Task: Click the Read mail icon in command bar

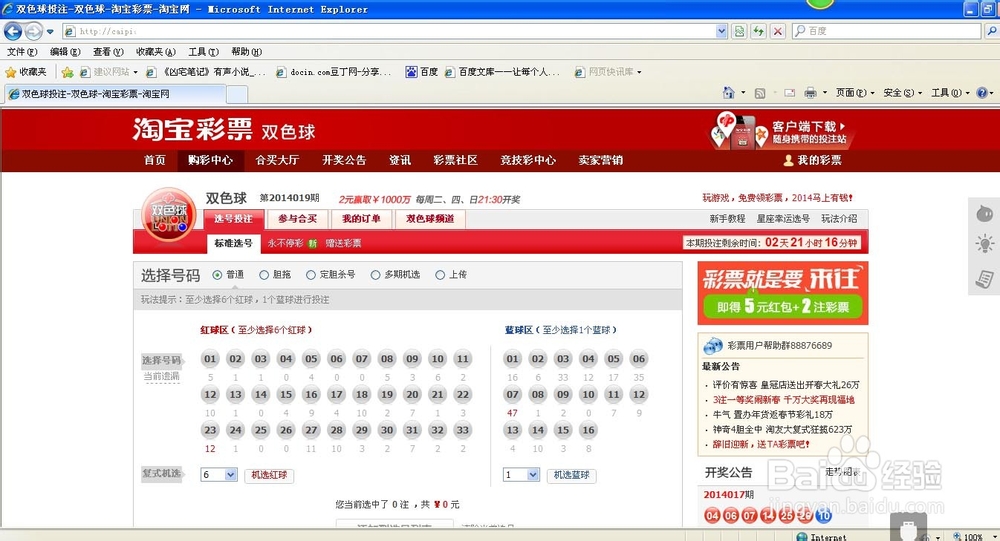Action: point(790,93)
